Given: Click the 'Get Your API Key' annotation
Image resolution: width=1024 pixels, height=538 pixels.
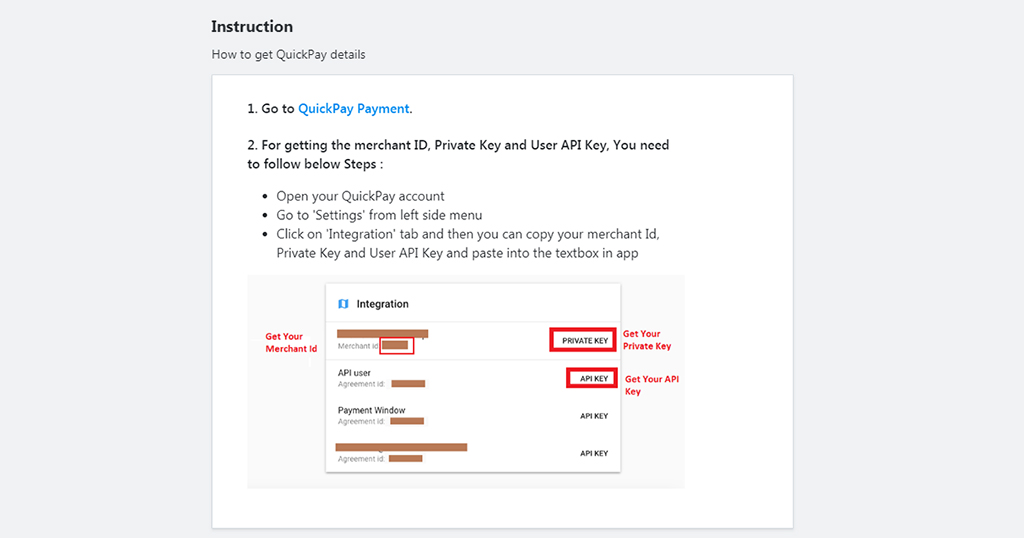Looking at the screenshot, I should pos(651,385).
